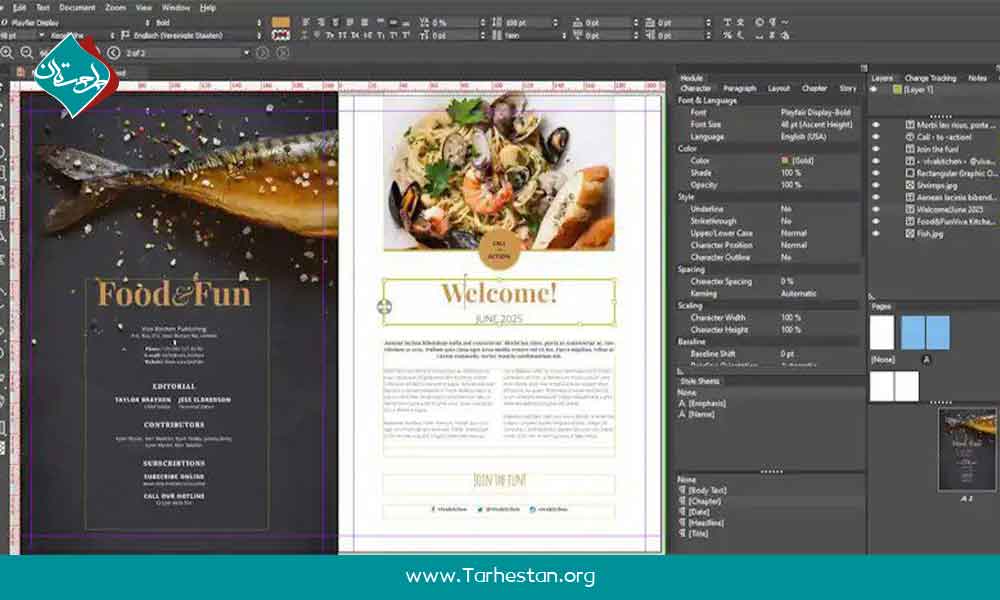Open the panel options icon above Module
Screen dimensions: 1000x600
pos(864,68)
